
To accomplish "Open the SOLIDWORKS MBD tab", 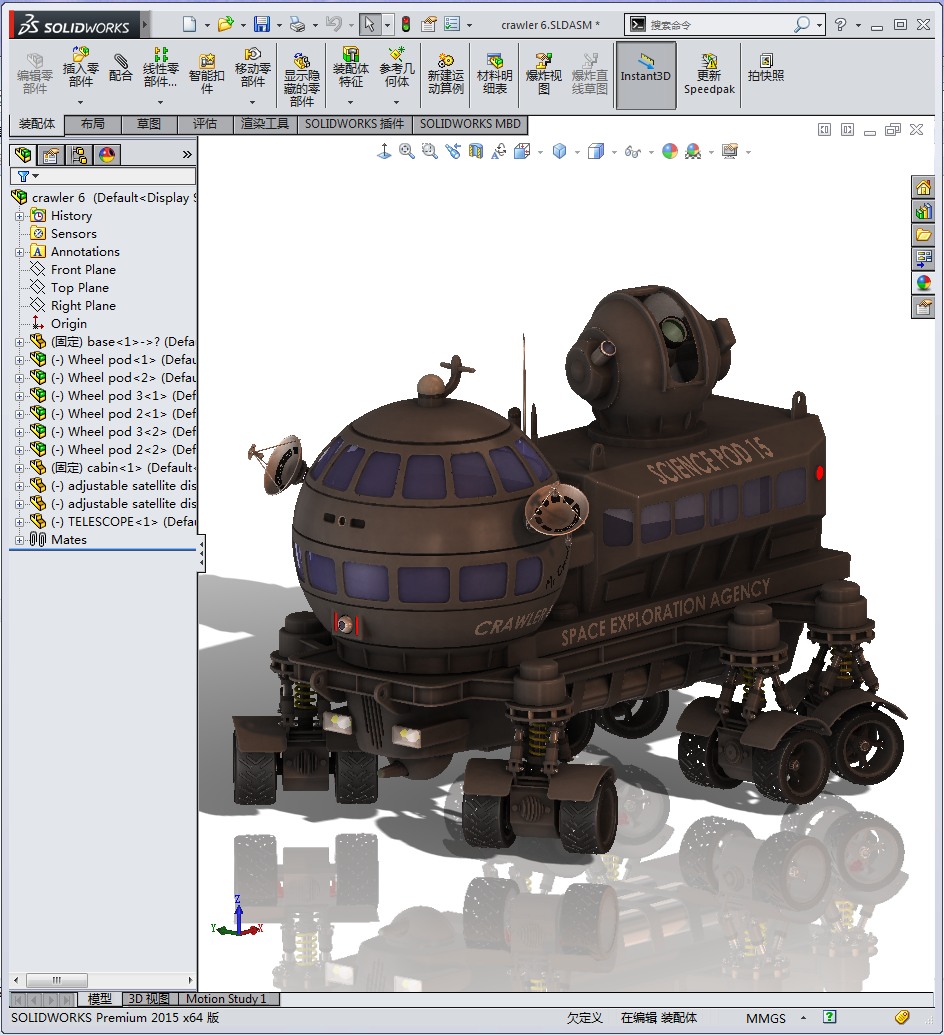I will tap(470, 123).
